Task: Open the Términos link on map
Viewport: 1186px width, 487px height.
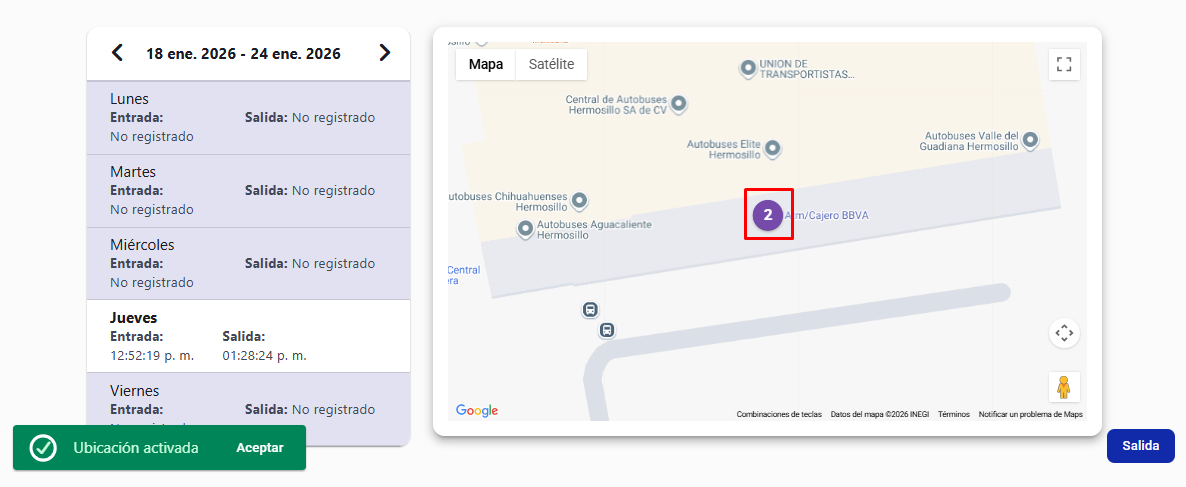Action: pos(953,414)
